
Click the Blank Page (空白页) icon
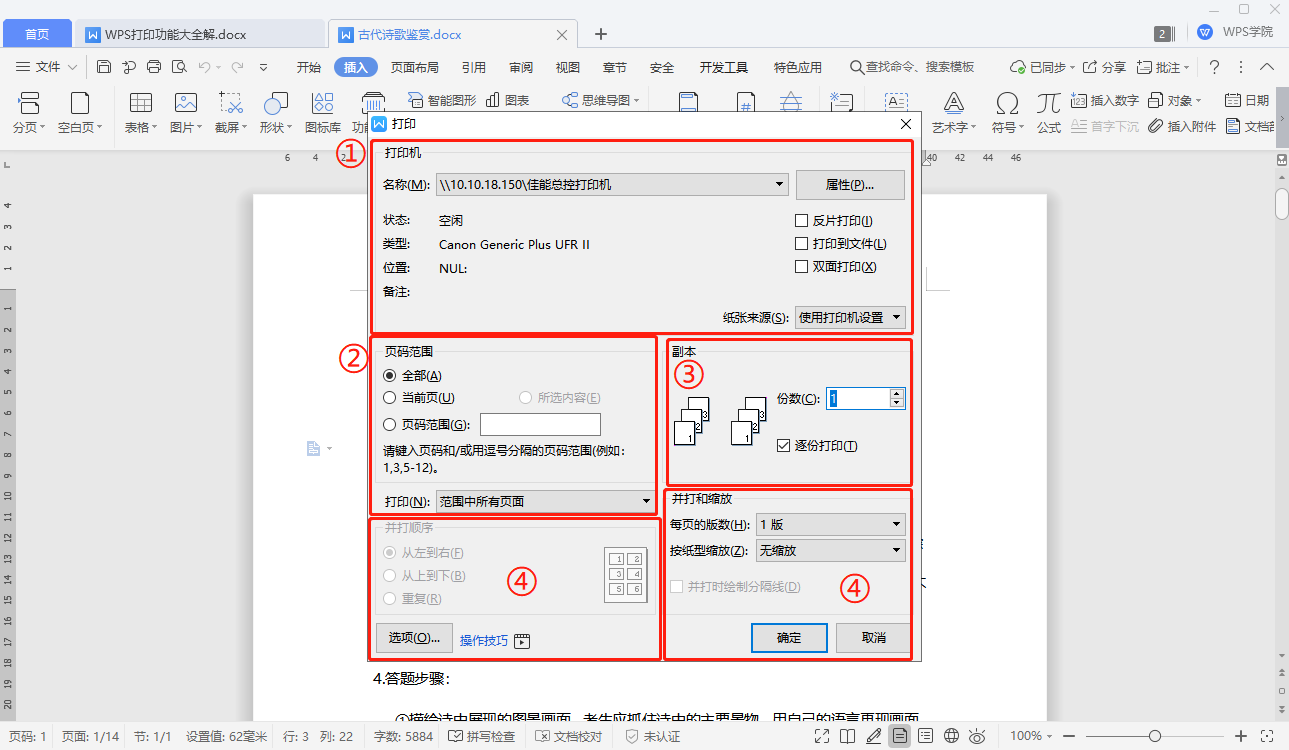(x=79, y=102)
